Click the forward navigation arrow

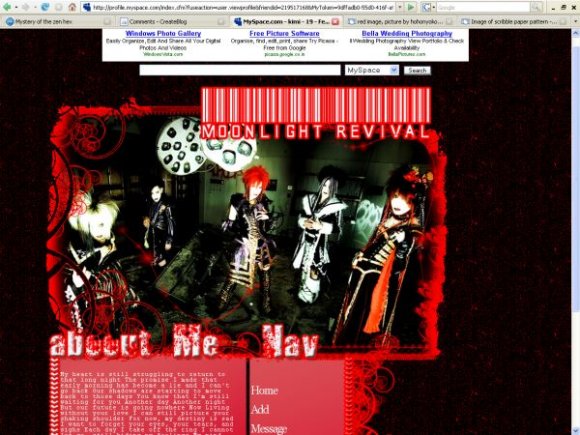click(x=26, y=7)
